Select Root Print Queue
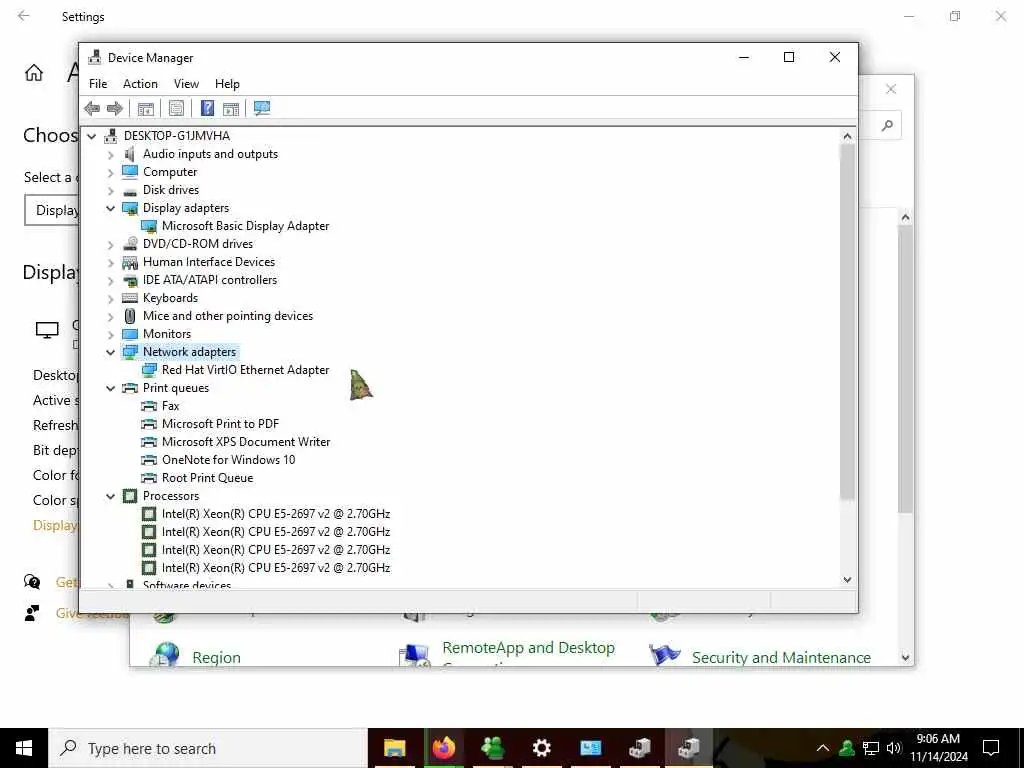 [x=207, y=478]
